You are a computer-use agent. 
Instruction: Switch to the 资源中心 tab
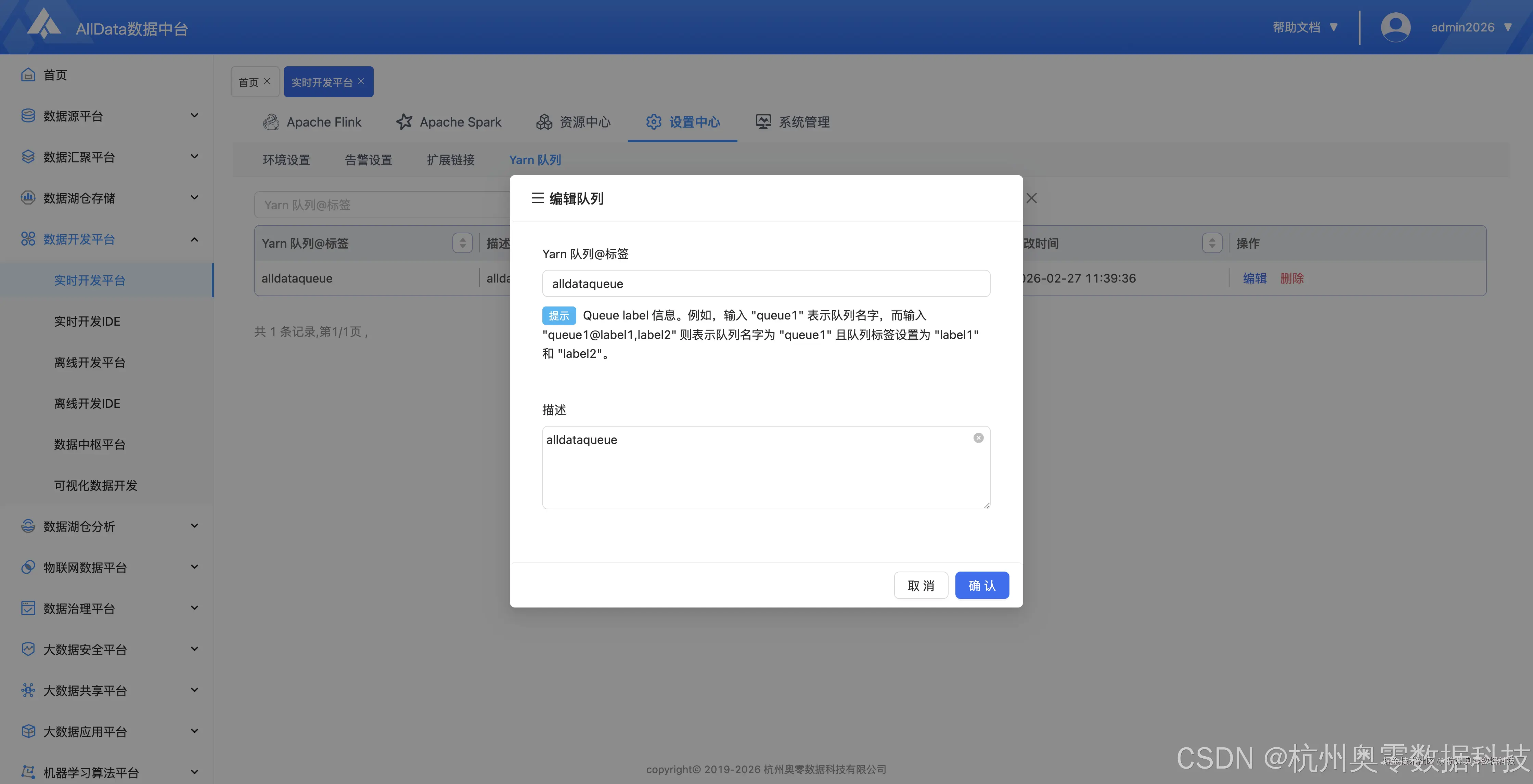573,122
